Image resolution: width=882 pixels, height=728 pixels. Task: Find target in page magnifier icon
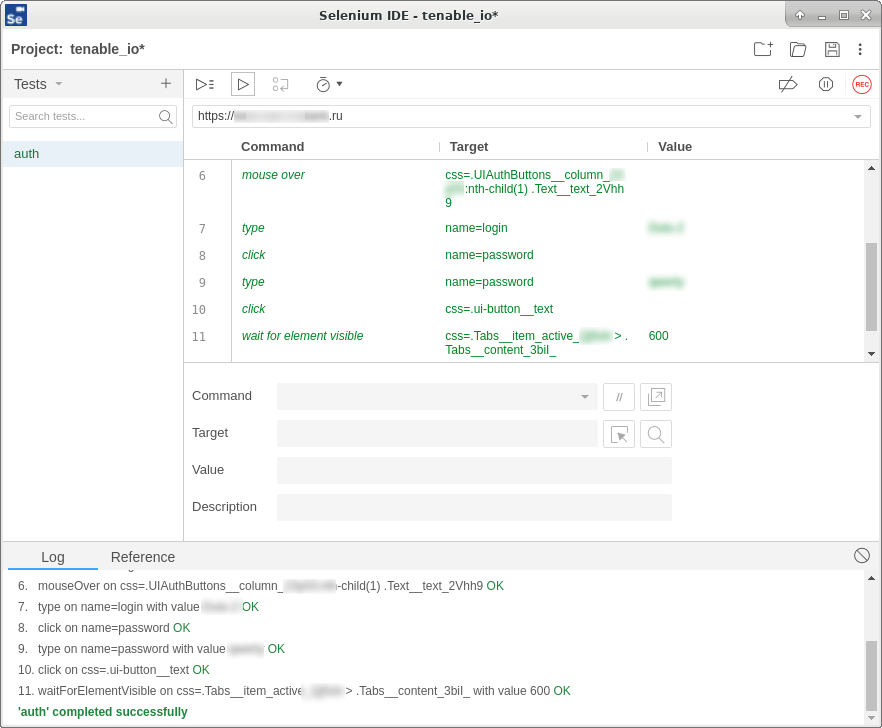pos(656,434)
